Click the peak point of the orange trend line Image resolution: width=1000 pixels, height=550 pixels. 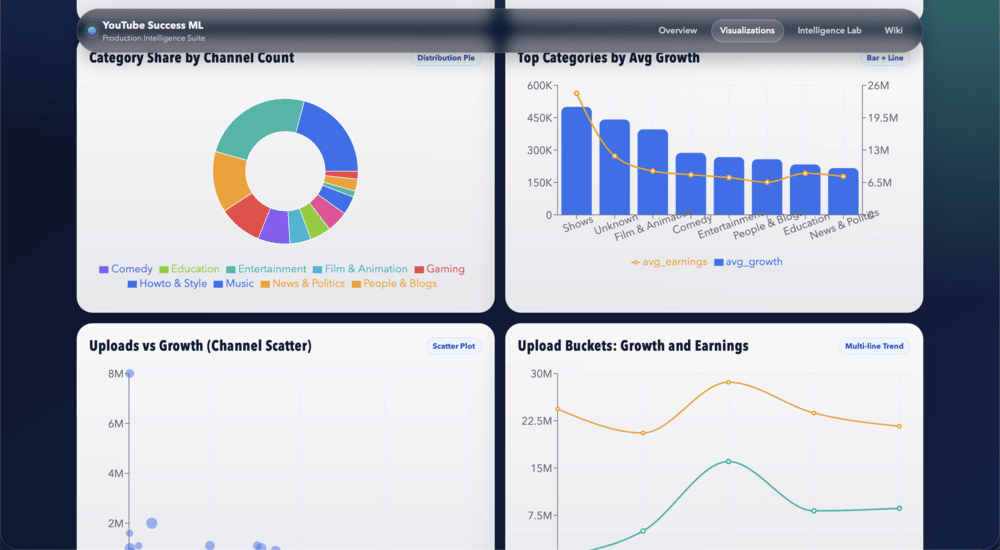tap(728, 382)
